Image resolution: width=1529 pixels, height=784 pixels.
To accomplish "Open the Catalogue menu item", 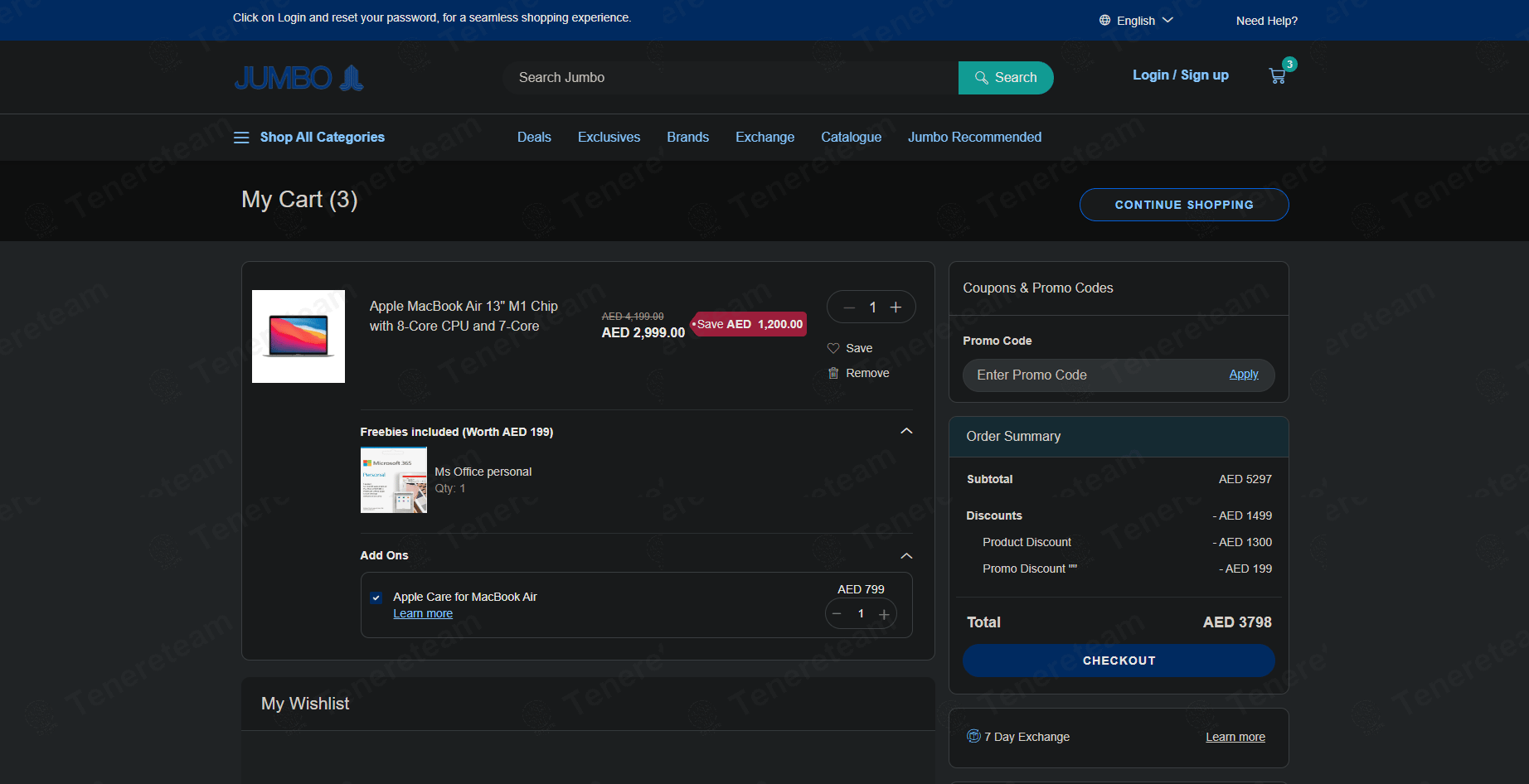I will (x=851, y=138).
